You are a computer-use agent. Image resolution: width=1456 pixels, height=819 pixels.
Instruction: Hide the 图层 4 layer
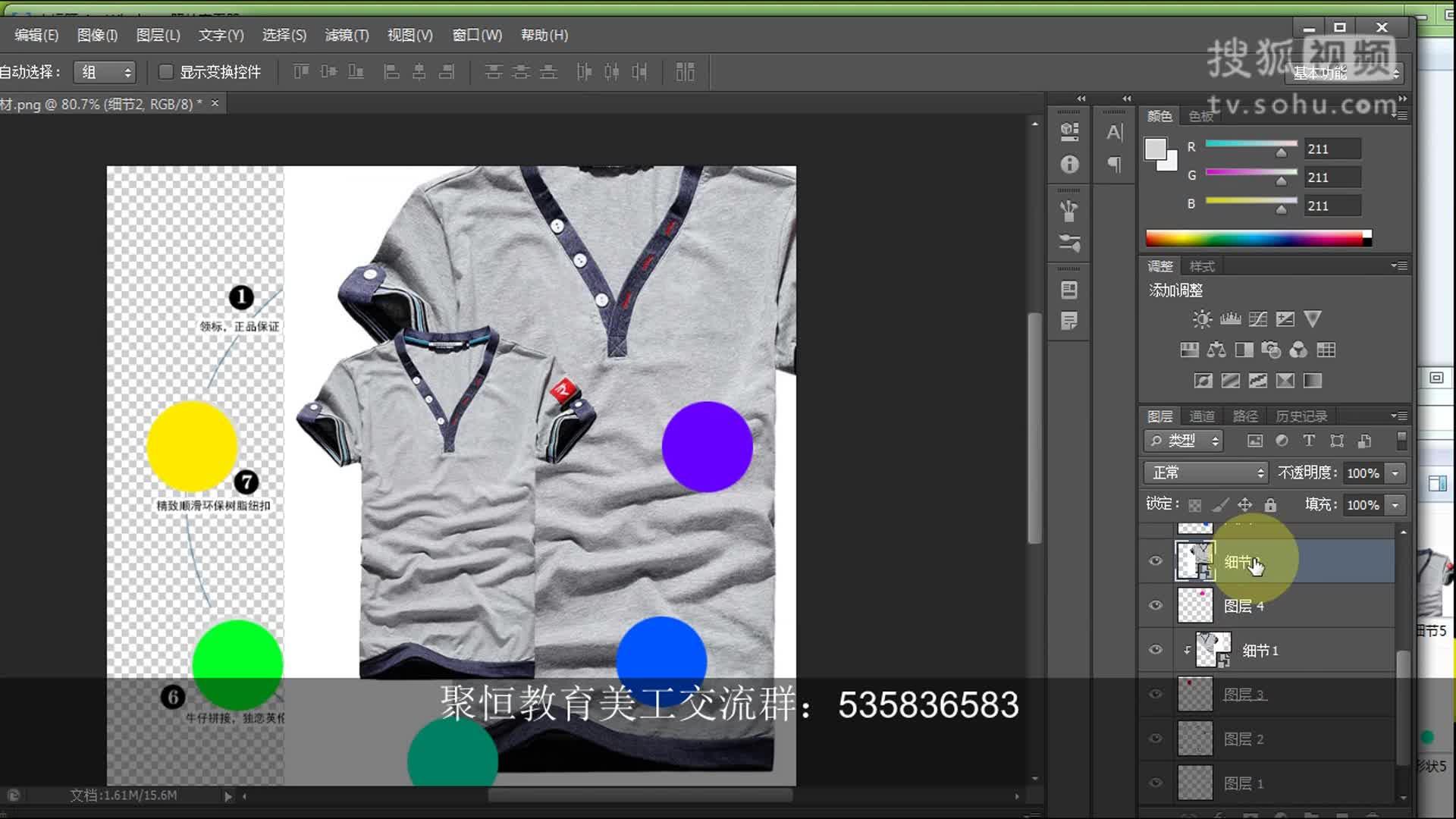(x=1156, y=606)
